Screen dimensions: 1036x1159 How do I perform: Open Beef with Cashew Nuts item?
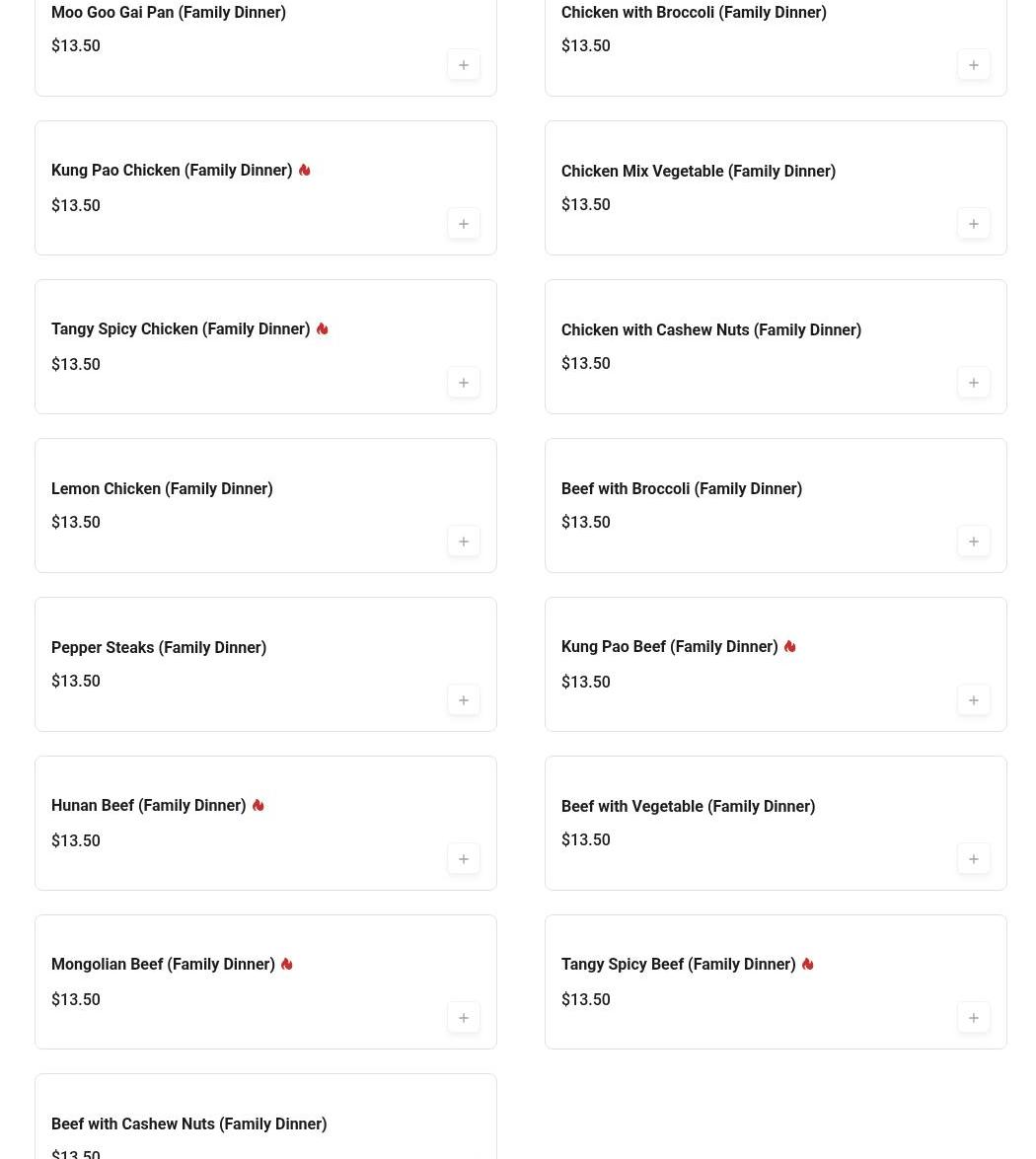click(188, 1123)
